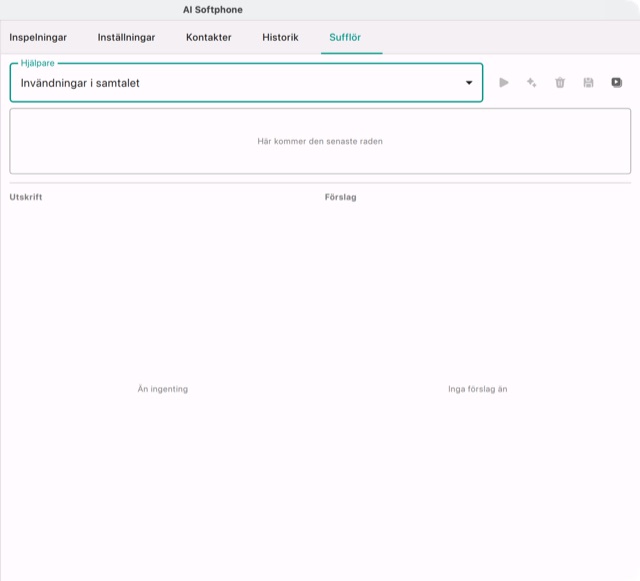The image size is (640, 581).
Task: Click the 'Förslag' column heading
Action: (340, 197)
